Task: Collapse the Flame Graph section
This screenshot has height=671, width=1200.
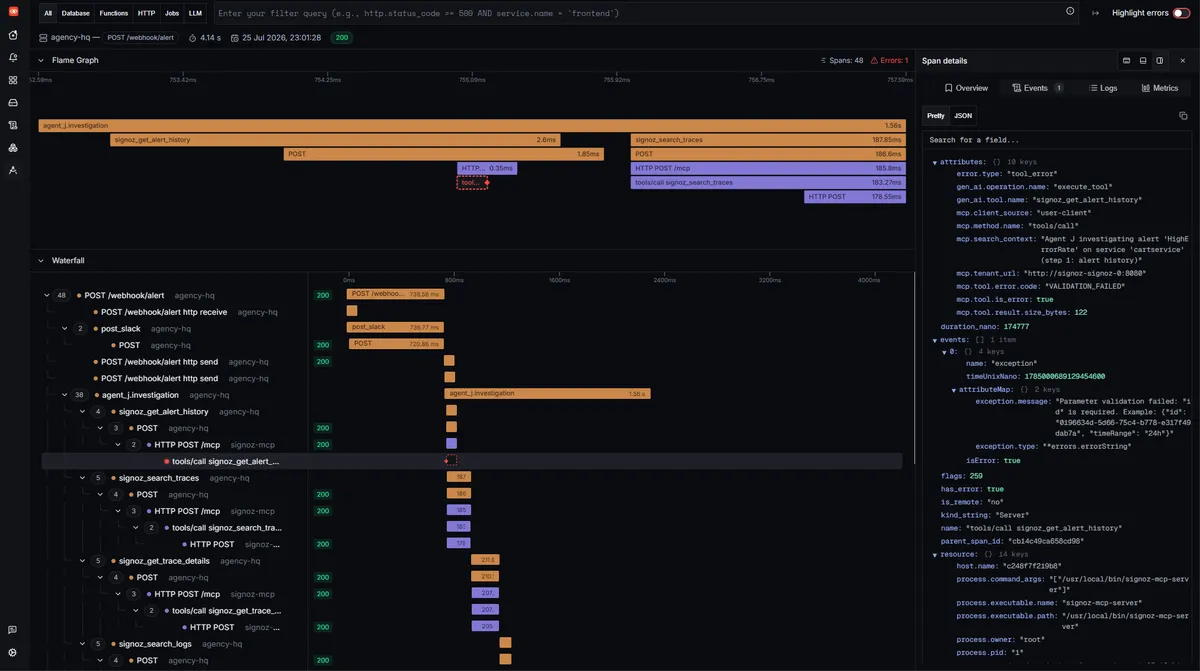Action: pos(41,60)
